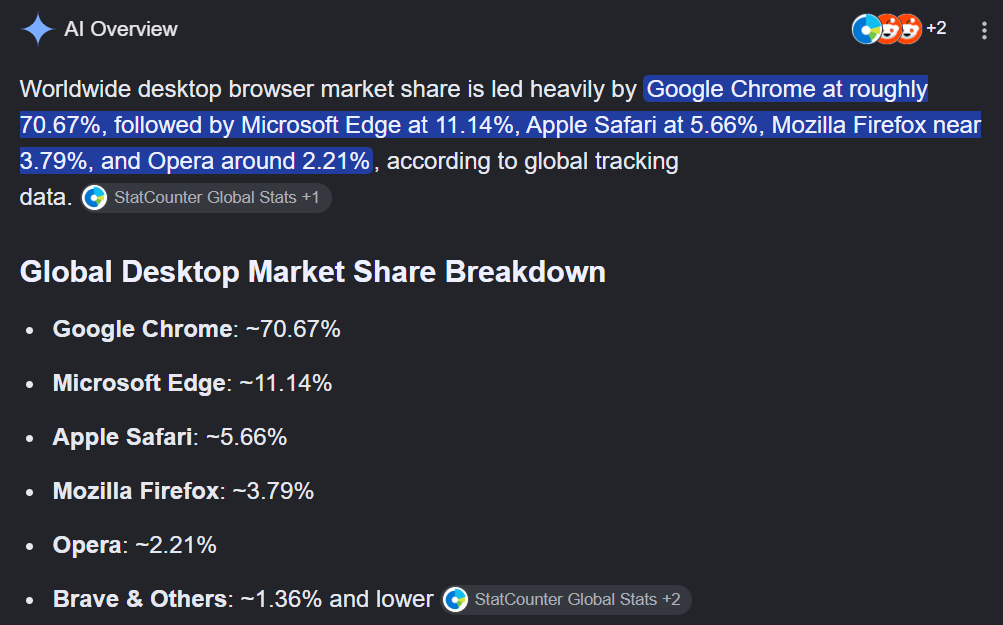Screen dimensions: 1003x625
Task: Select the Google Chrome ~70.67% list item
Action: click(196, 329)
